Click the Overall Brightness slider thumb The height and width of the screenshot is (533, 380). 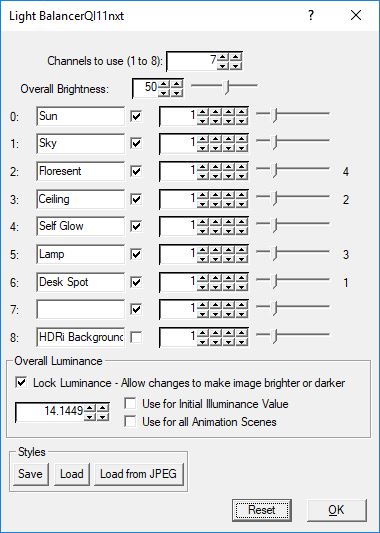point(227,87)
